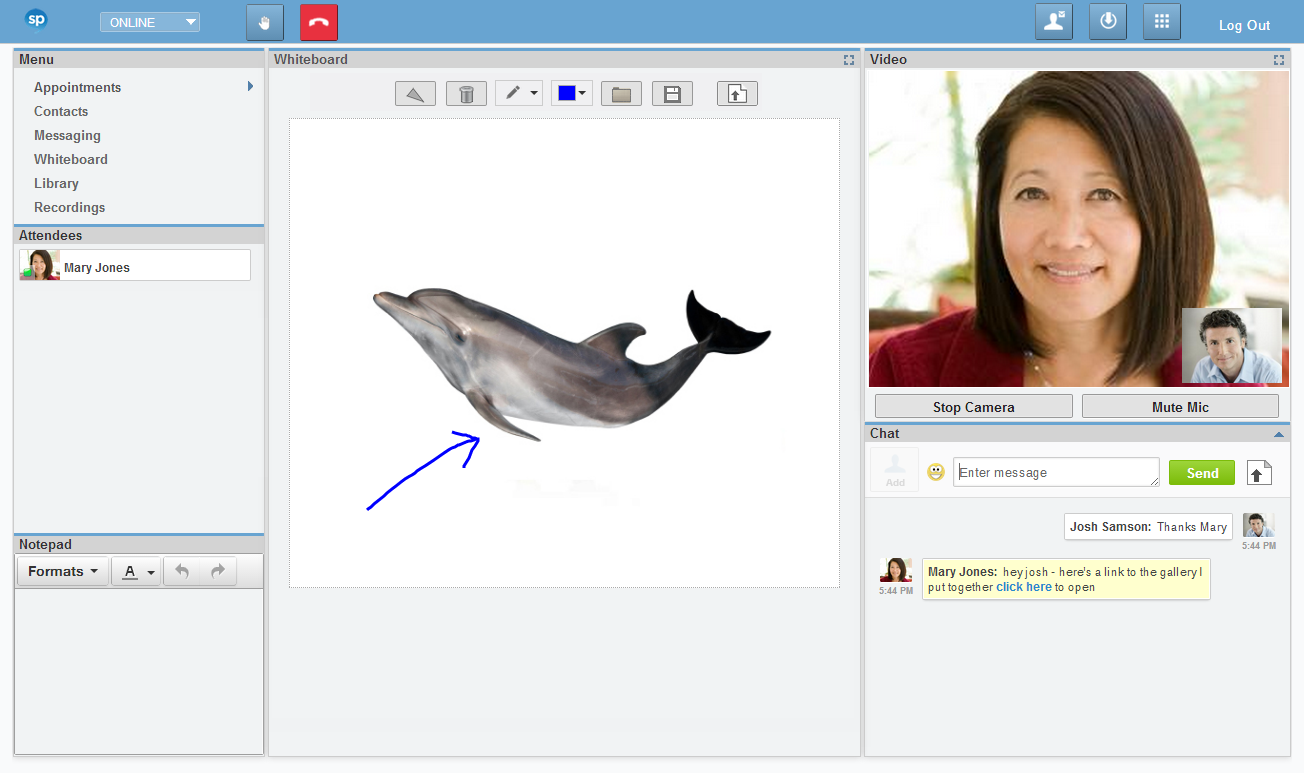Open the whiteboard folder icon

(x=621, y=94)
